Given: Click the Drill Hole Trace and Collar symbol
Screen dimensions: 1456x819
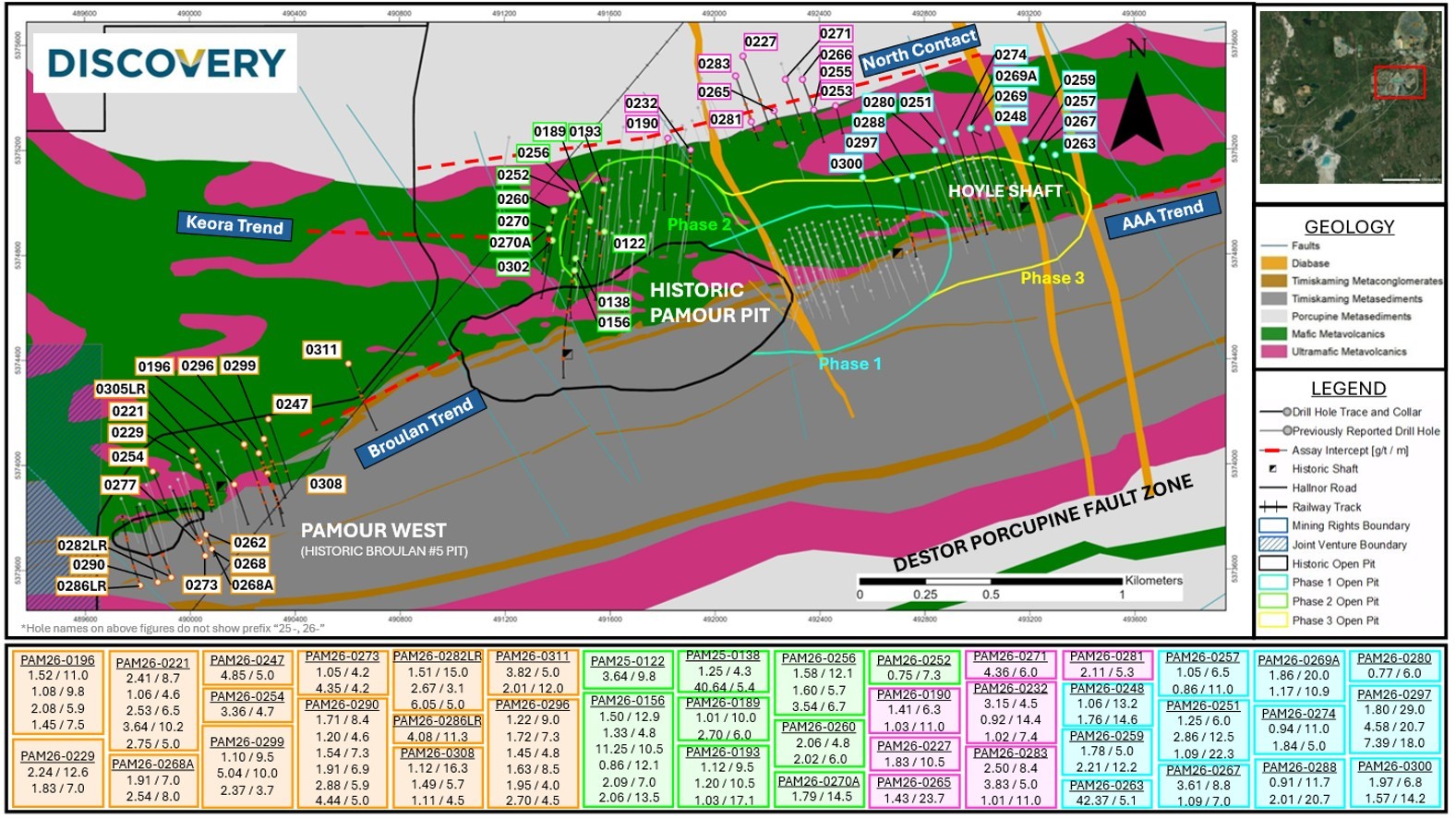Looking at the screenshot, I should (1275, 412).
